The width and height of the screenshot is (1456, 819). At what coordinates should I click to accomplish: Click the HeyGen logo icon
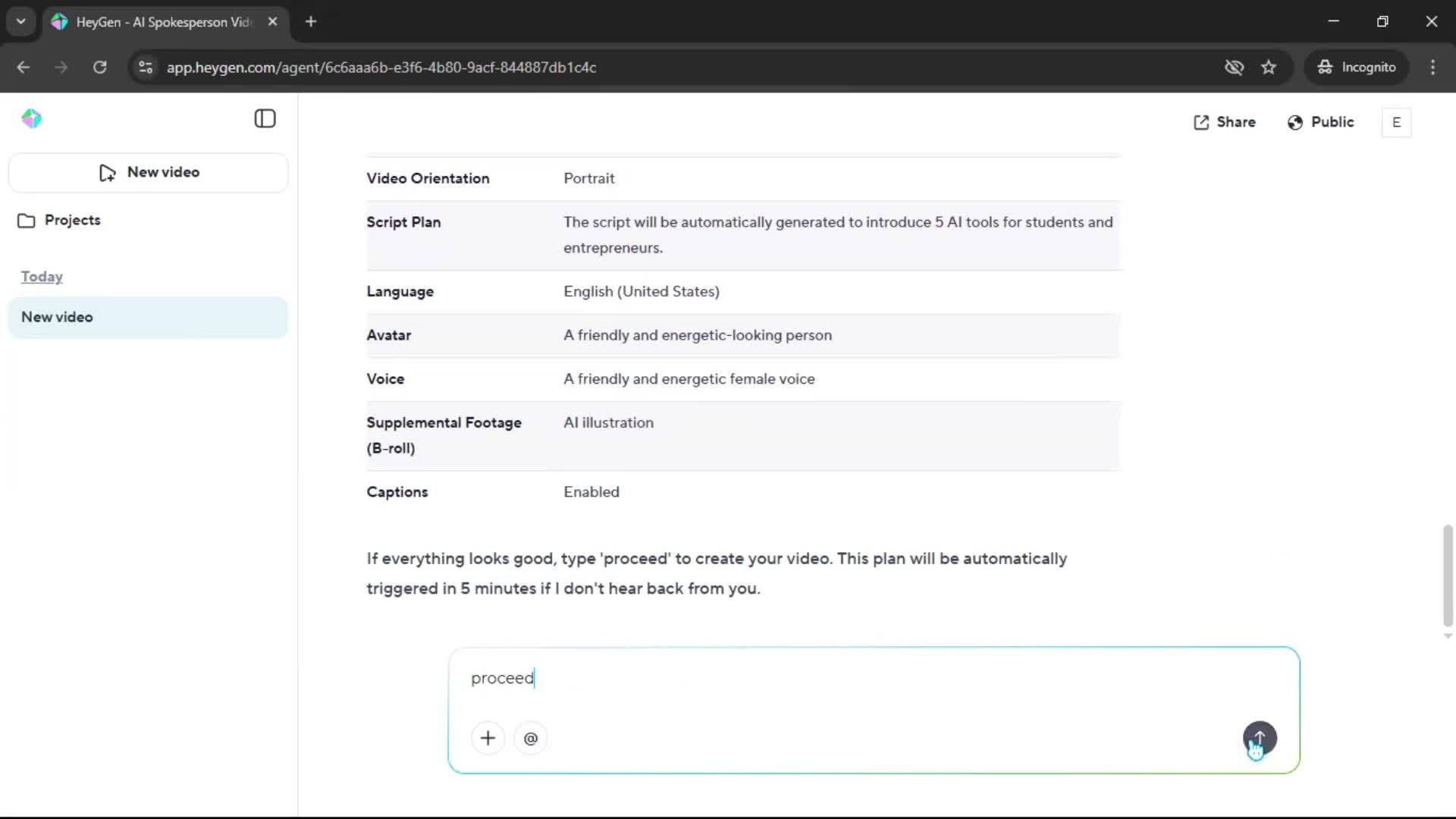[32, 119]
